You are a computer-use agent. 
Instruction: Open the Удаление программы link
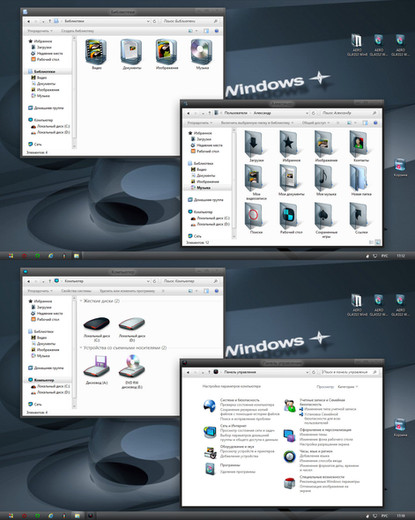pos(238,472)
